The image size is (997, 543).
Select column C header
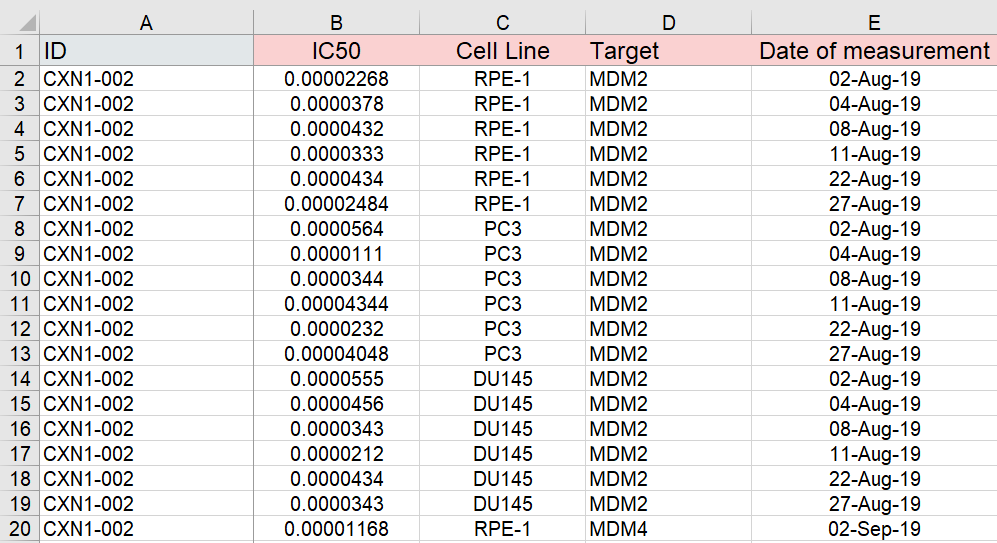click(x=502, y=22)
